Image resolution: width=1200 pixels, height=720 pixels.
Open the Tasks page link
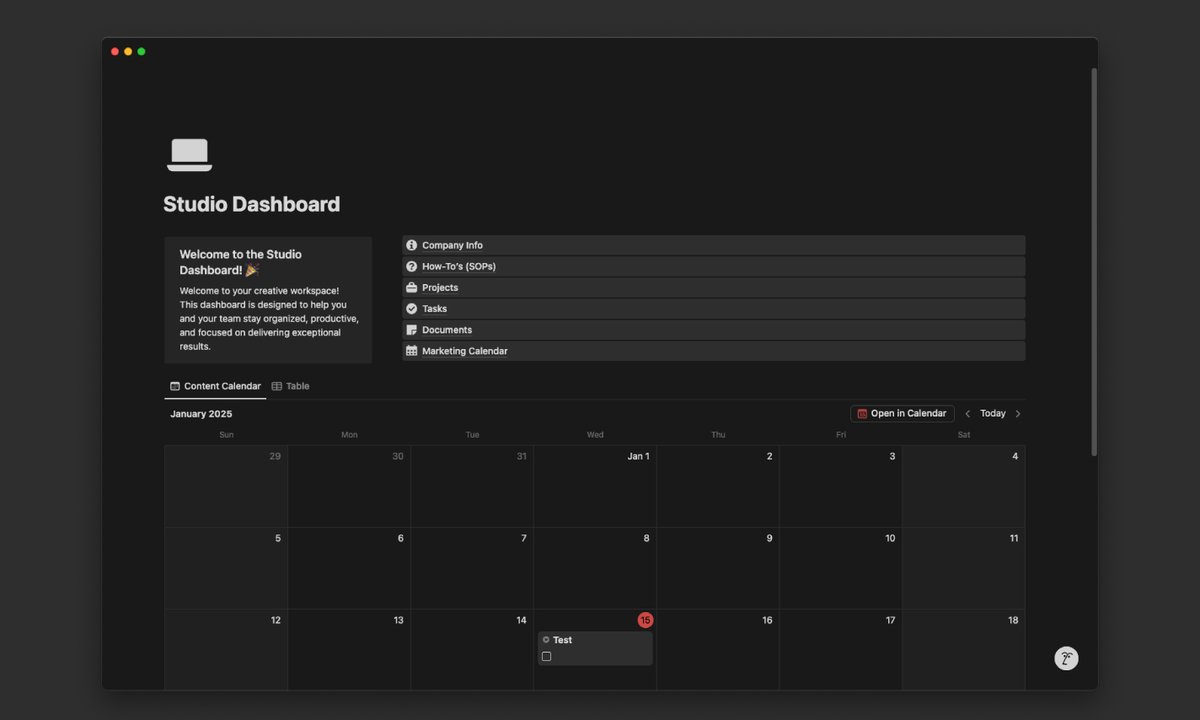713,308
